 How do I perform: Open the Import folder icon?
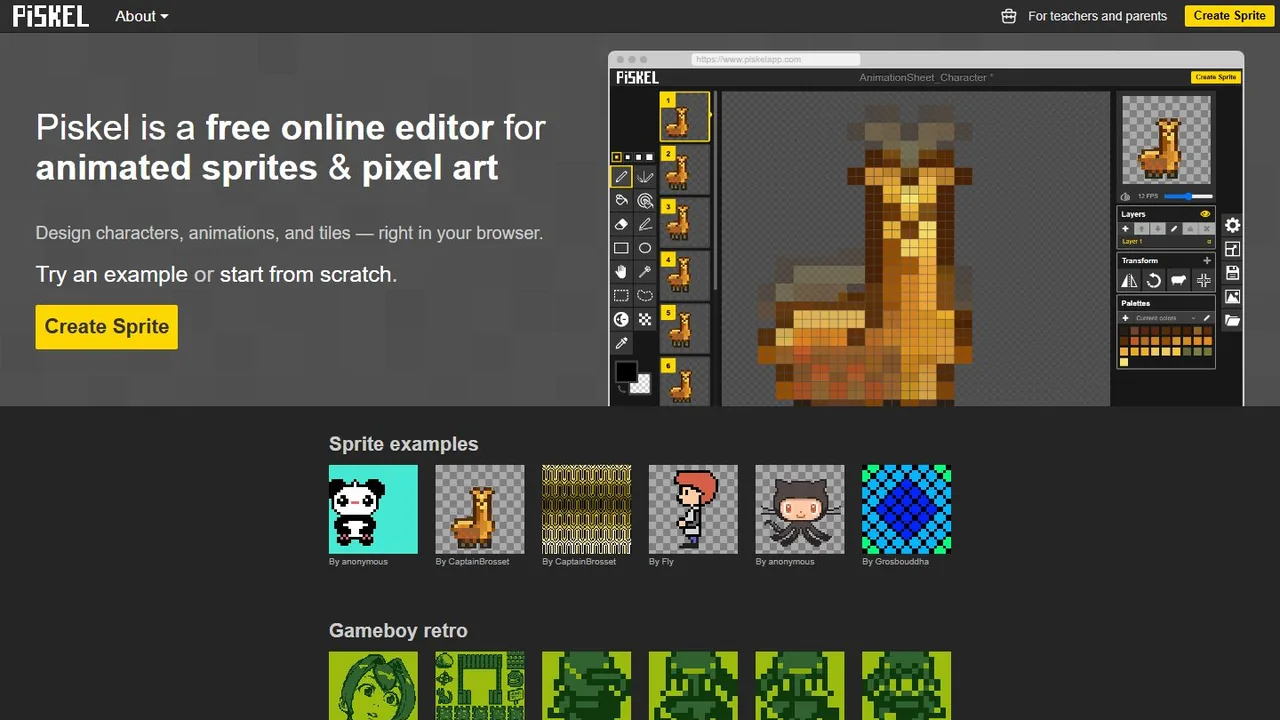1232,321
